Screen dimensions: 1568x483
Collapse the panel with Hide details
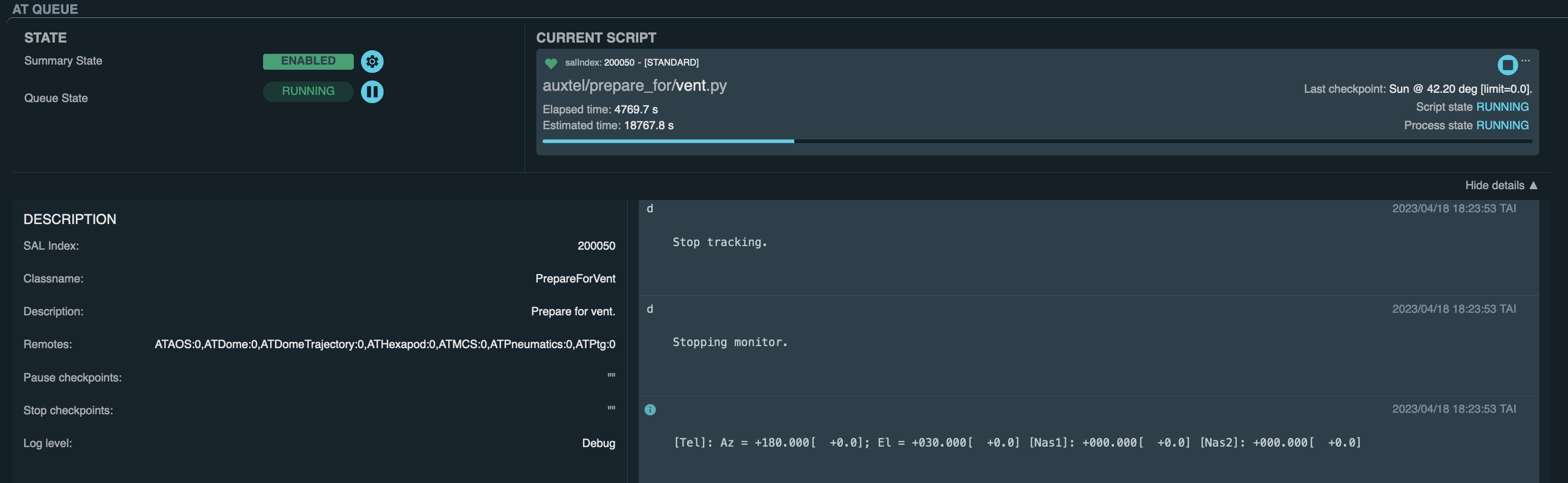click(x=1500, y=186)
